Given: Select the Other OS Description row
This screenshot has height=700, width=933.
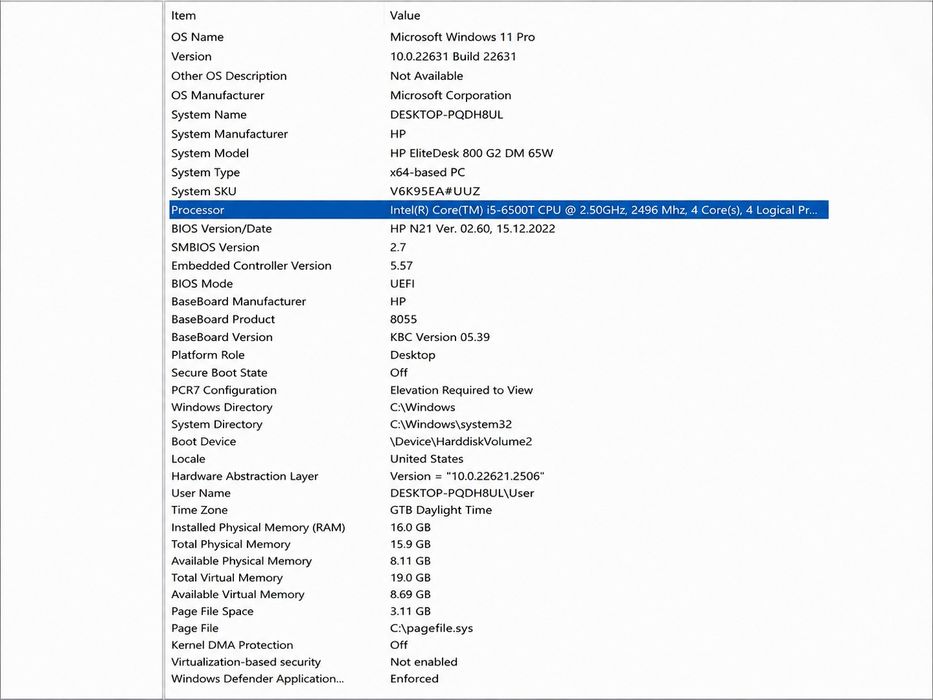Looking at the screenshot, I should (499, 76).
